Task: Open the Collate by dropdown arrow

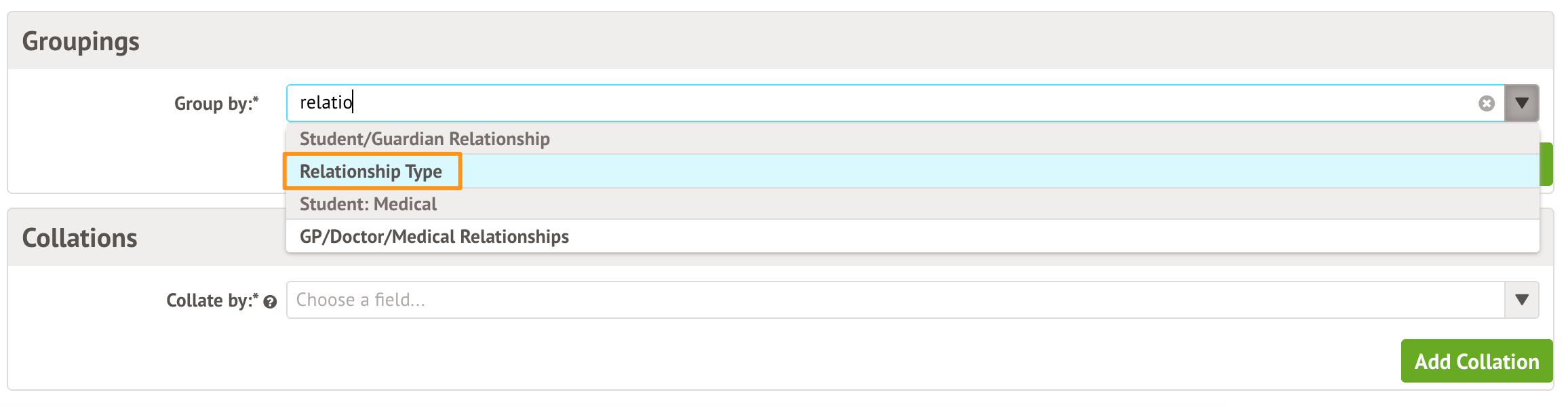Action: (x=1522, y=300)
